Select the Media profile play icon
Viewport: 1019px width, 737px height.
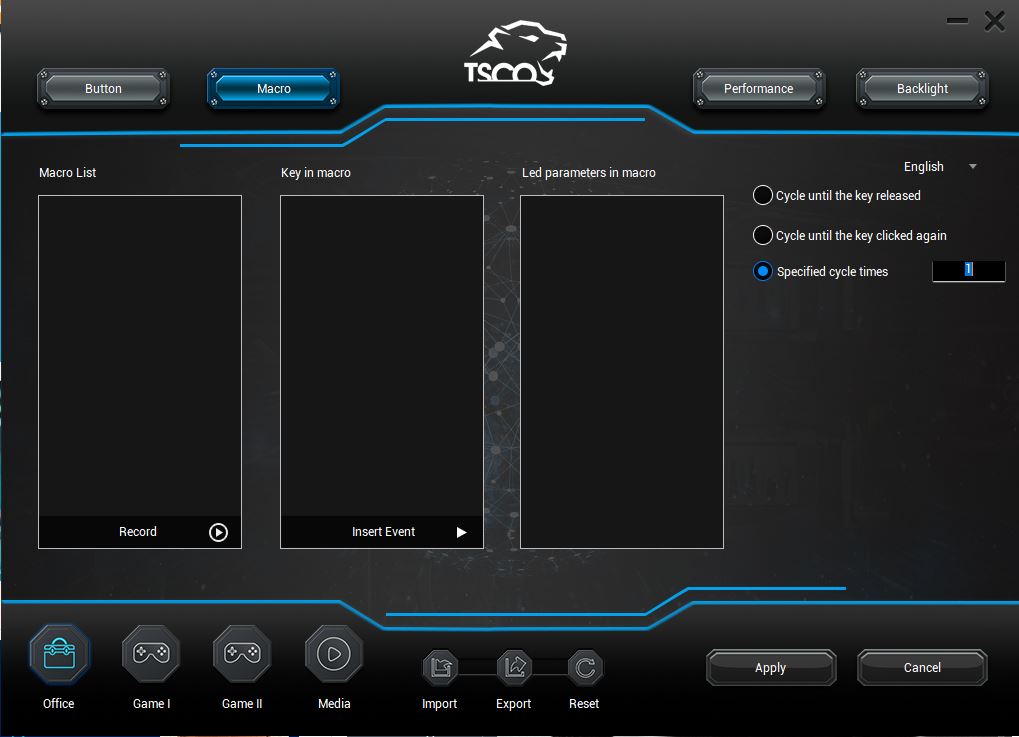(334, 654)
